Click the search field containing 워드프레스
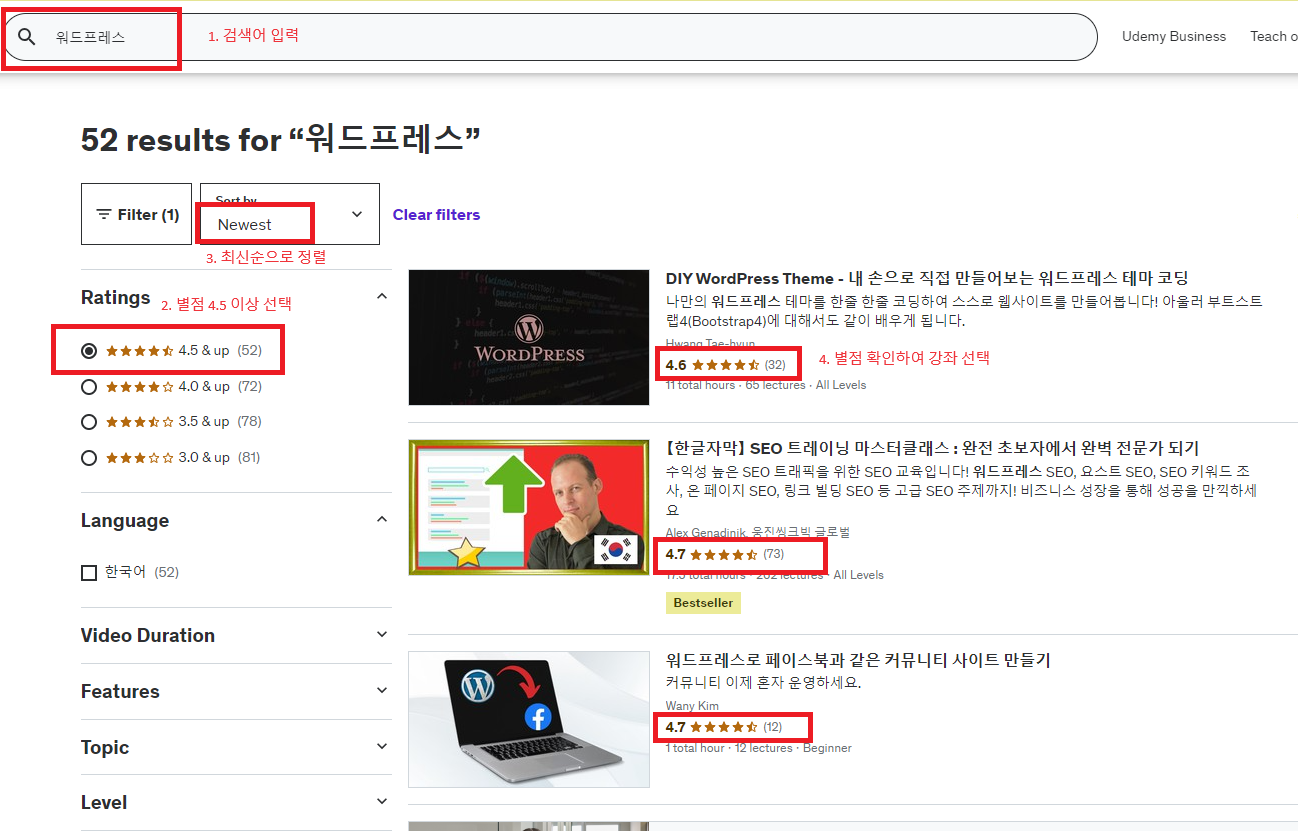The height and width of the screenshot is (831, 1298). 550,37
